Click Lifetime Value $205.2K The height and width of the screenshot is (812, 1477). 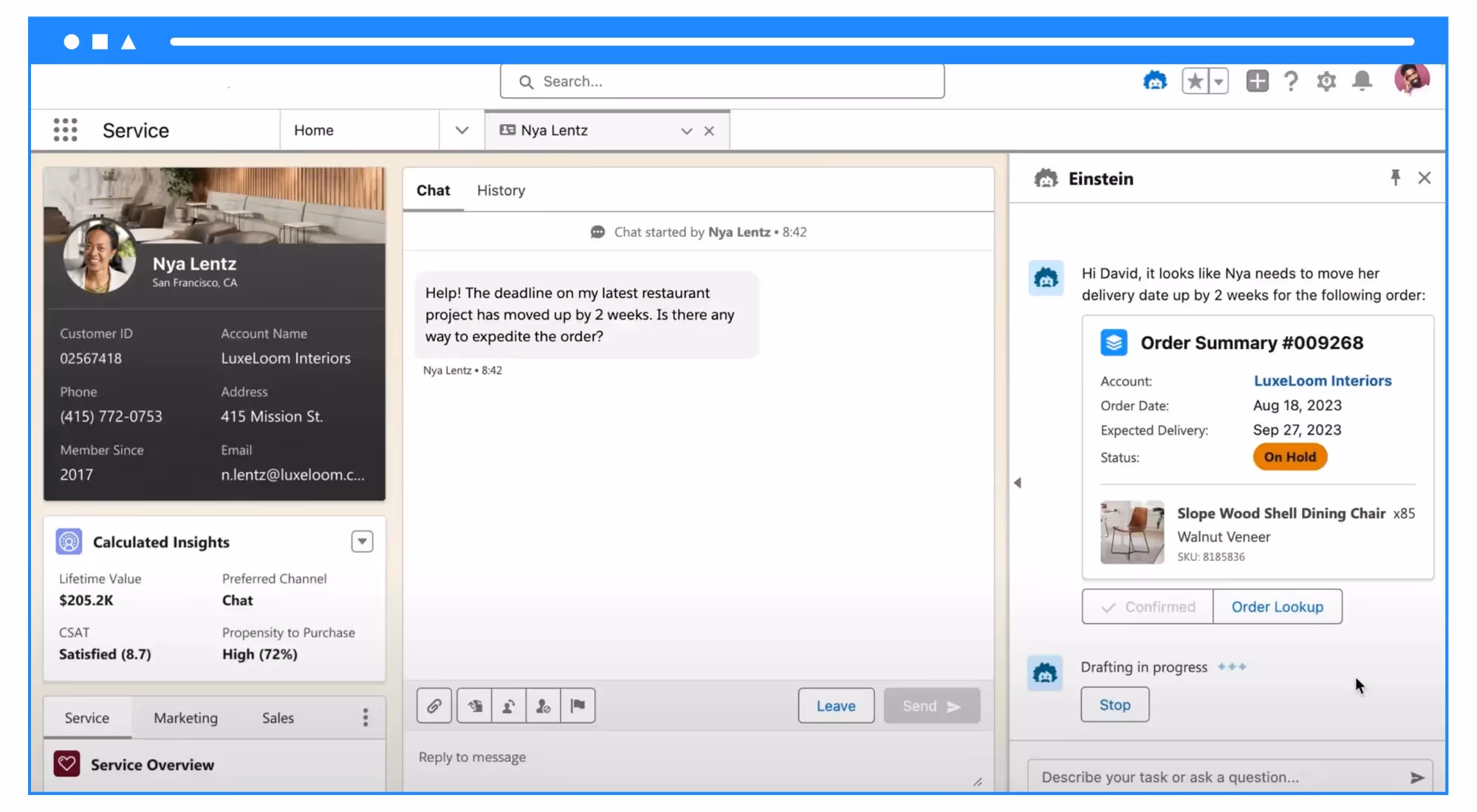point(86,600)
